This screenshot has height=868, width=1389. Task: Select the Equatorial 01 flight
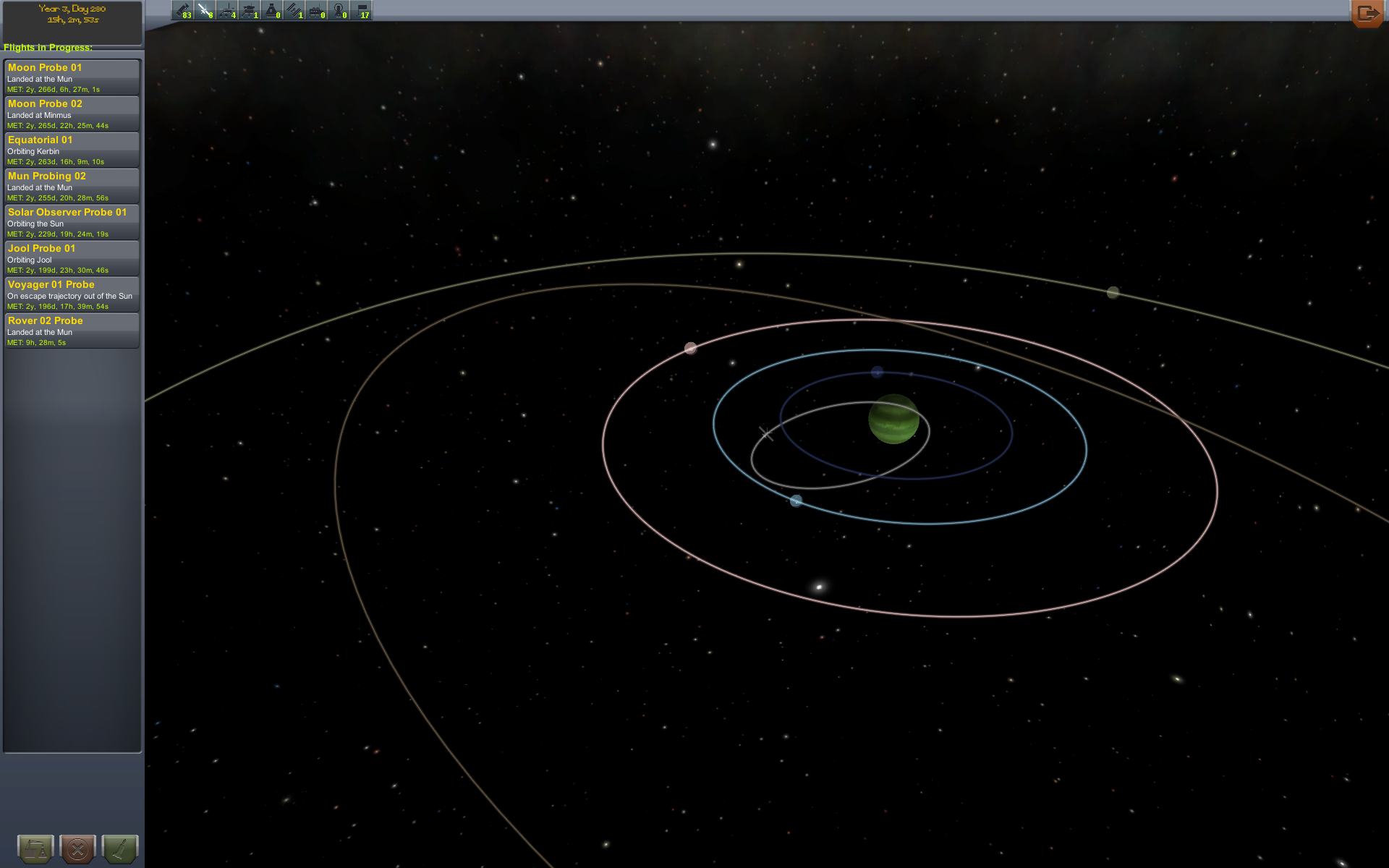[x=72, y=150]
